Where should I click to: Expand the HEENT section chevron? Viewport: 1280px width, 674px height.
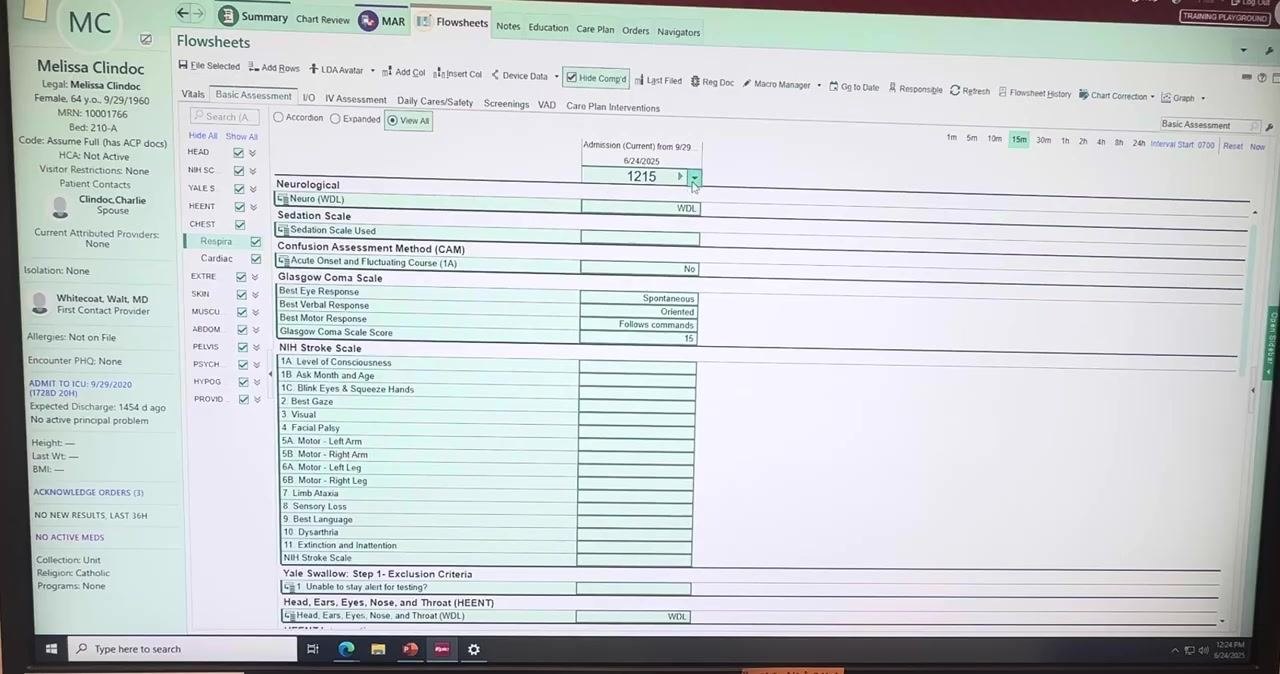click(x=253, y=207)
